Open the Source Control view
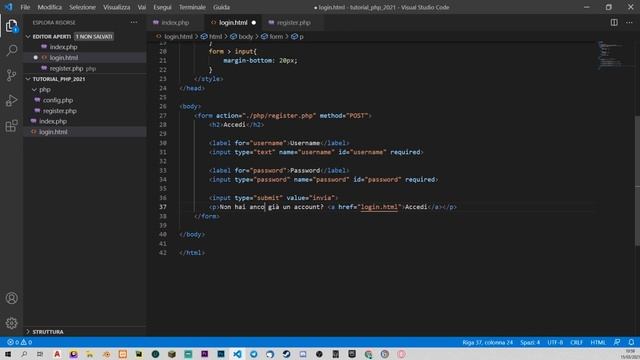This screenshot has width=640, height=360. coord(11,75)
